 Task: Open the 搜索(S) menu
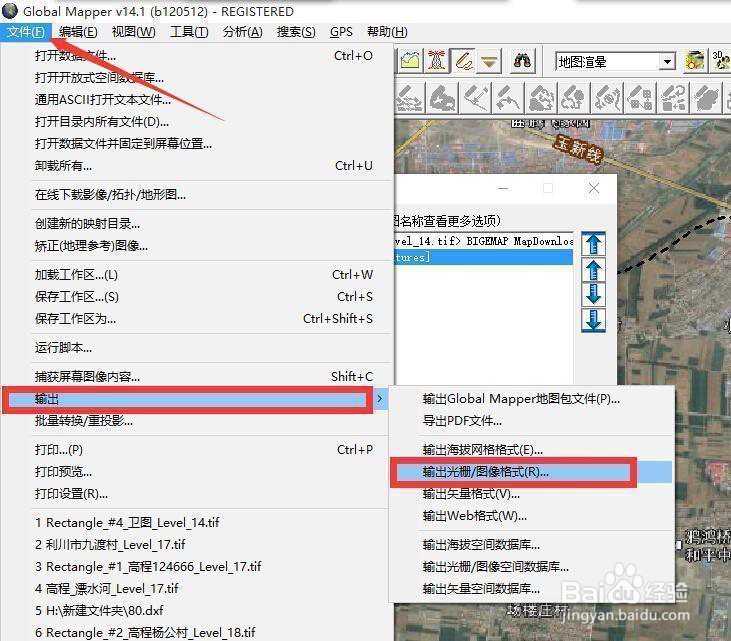click(x=296, y=32)
